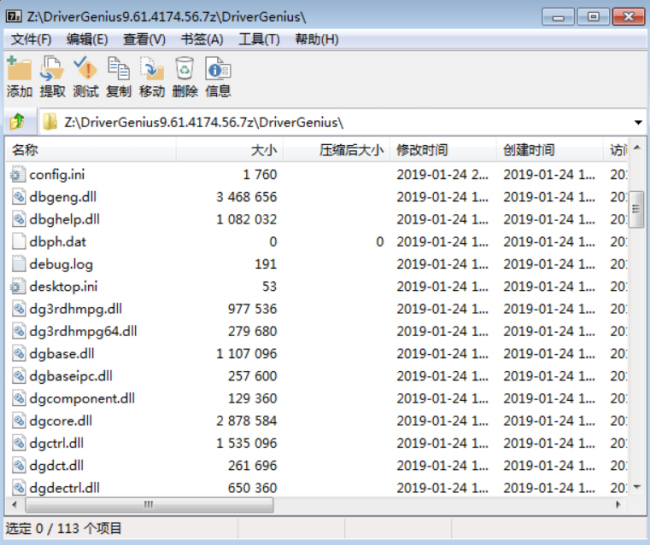The height and width of the screenshot is (545, 650).
Task: Click the size value 3 468 656
Action: pyautogui.click(x=247, y=197)
